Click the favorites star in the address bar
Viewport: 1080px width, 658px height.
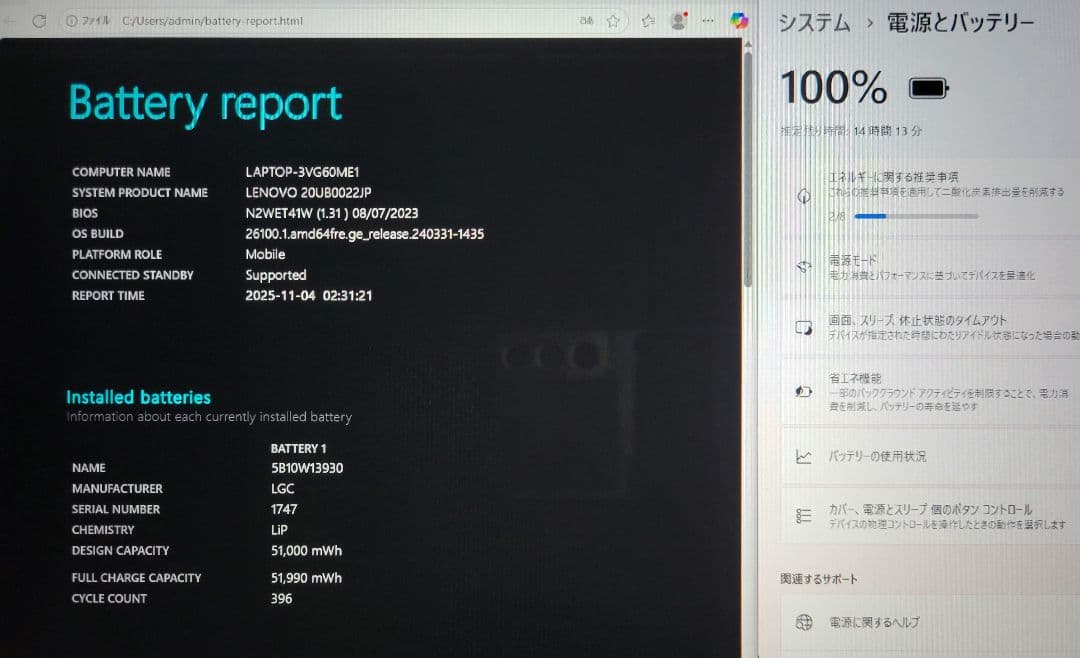(x=613, y=20)
